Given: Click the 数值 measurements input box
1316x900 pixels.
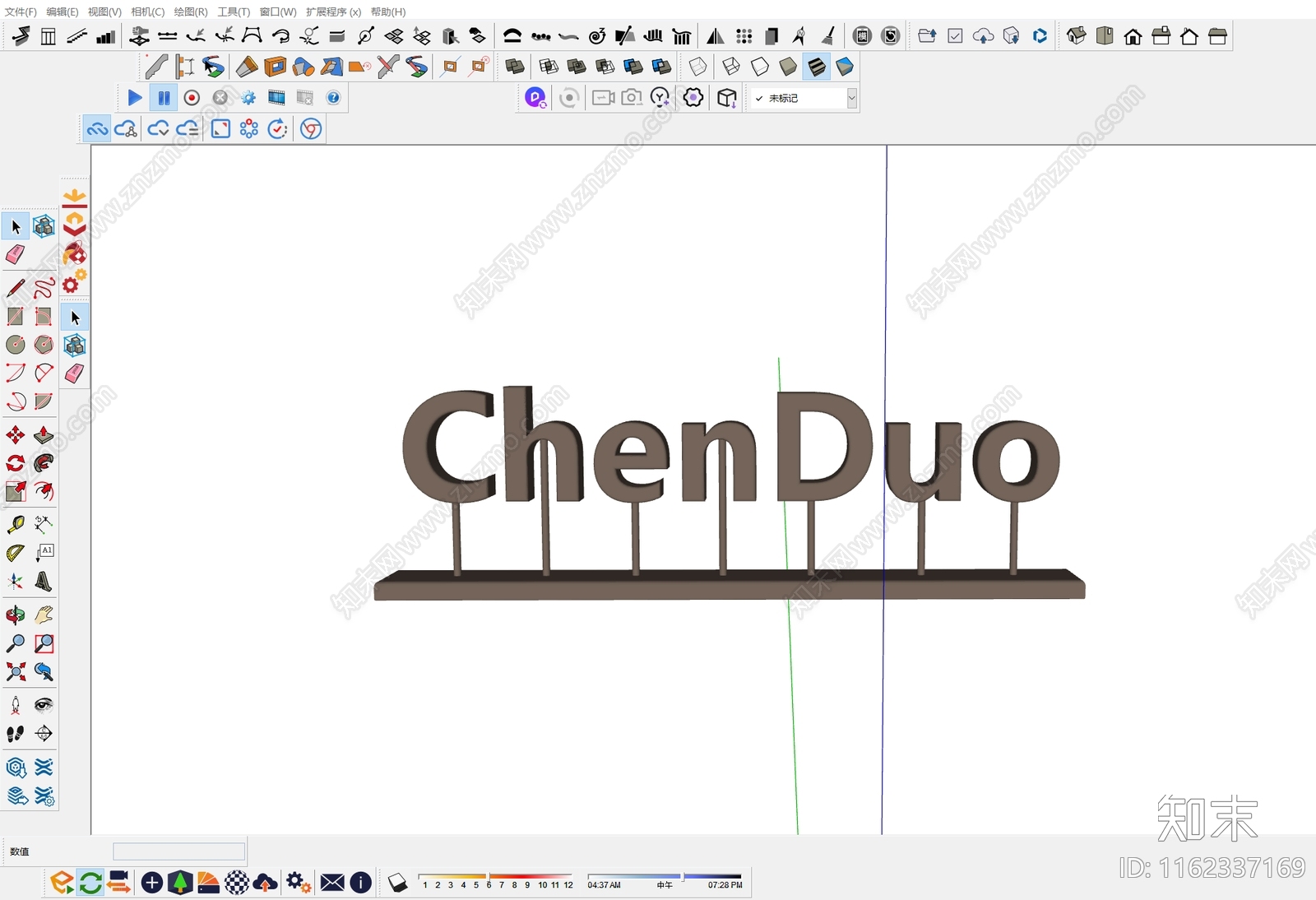Looking at the screenshot, I should point(179,851).
